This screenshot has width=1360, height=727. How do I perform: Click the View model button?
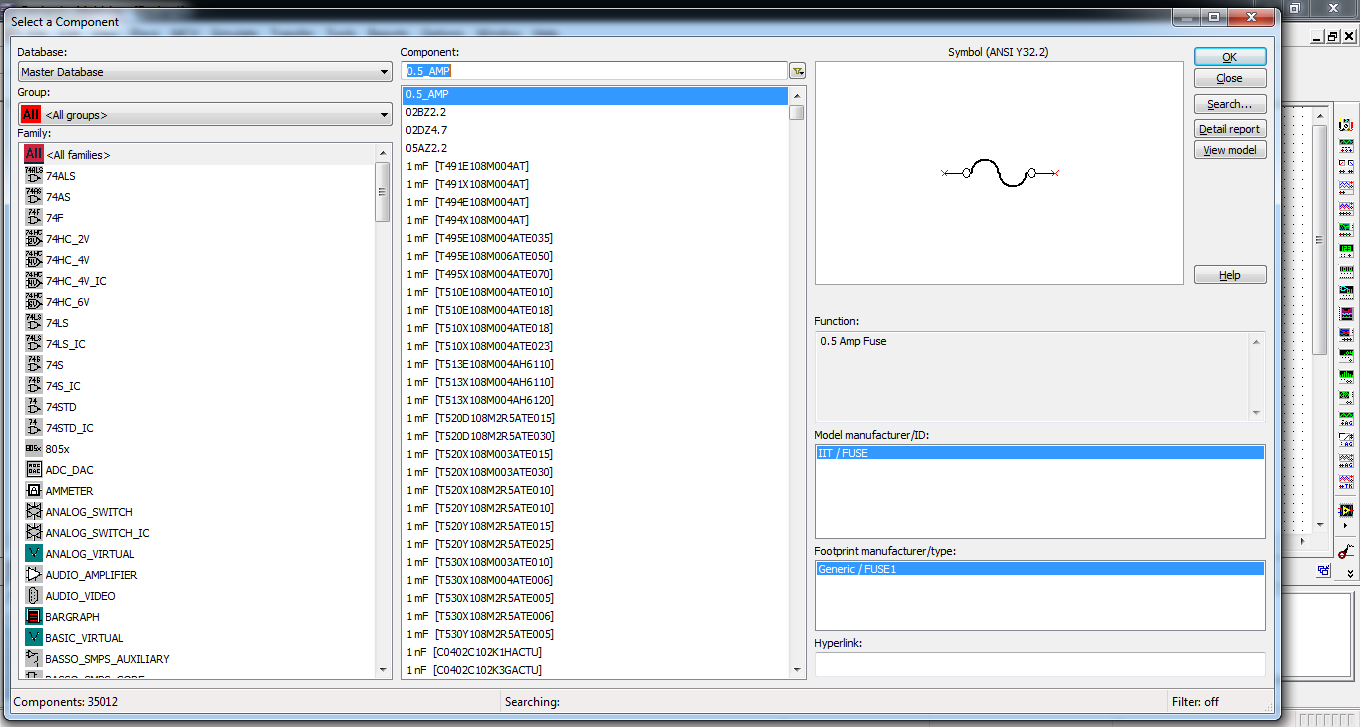[1229, 150]
